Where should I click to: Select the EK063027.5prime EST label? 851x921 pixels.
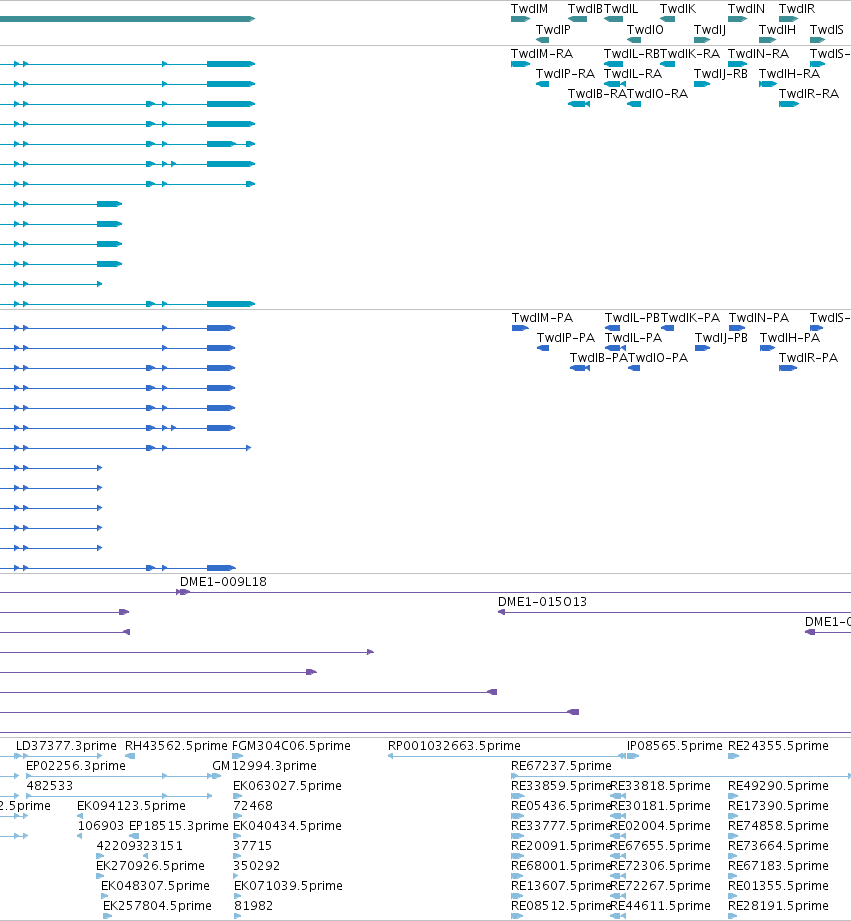(287, 785)
